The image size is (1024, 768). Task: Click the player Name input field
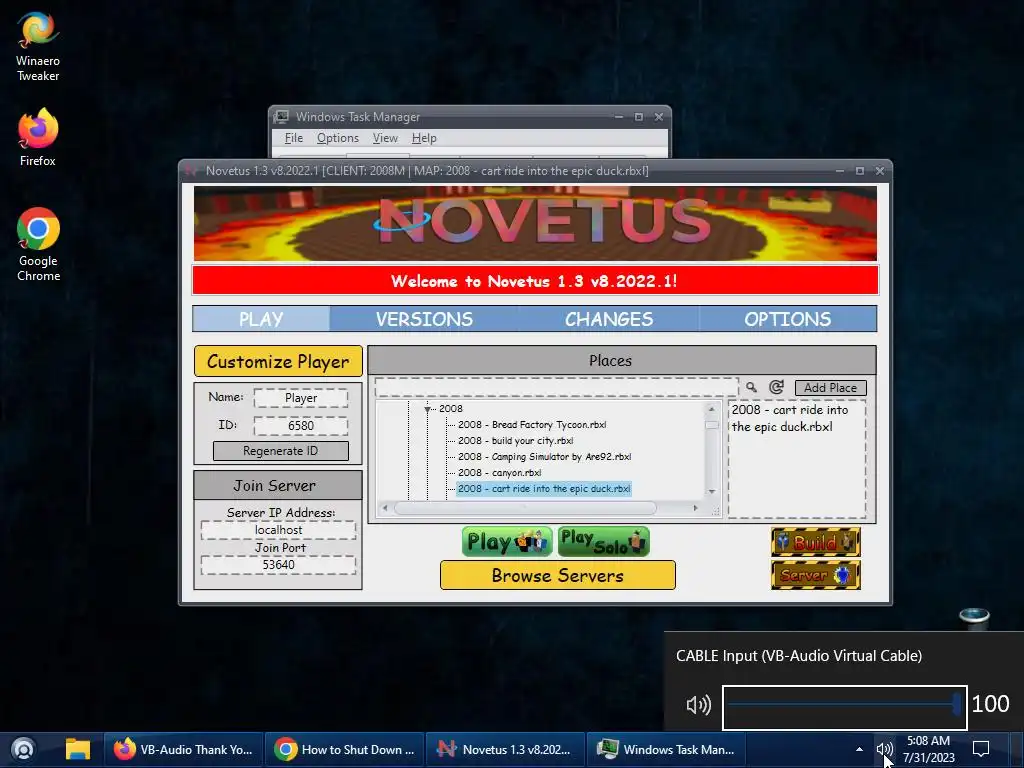click(301, 398)
